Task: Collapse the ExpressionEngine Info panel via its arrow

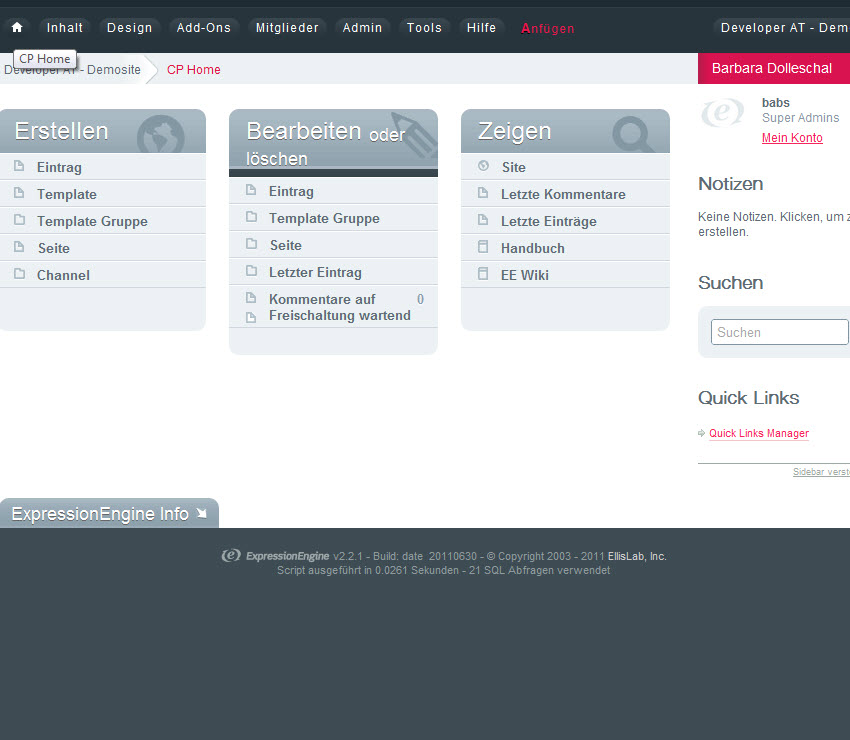Action: [203, 513]
